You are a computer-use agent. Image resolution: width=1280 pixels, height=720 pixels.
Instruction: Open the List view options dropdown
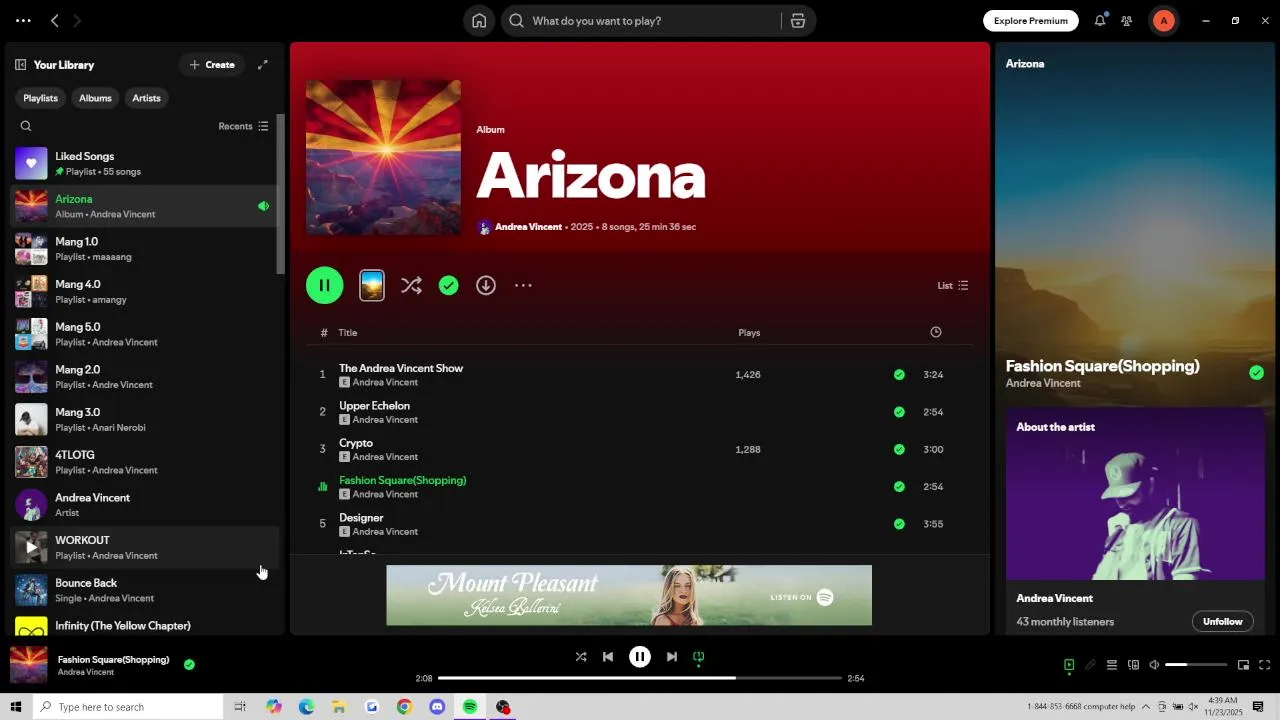(x=952, y=286)
